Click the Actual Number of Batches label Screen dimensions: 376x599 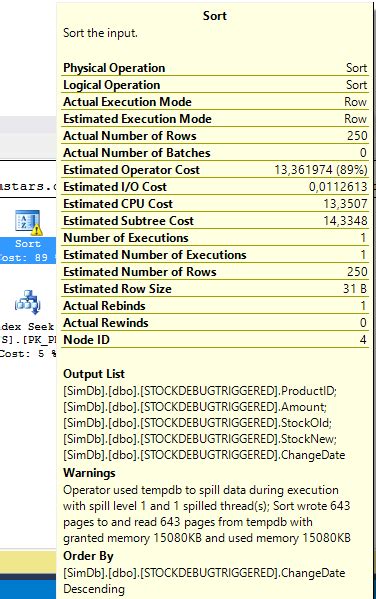(x=136, y=153)
